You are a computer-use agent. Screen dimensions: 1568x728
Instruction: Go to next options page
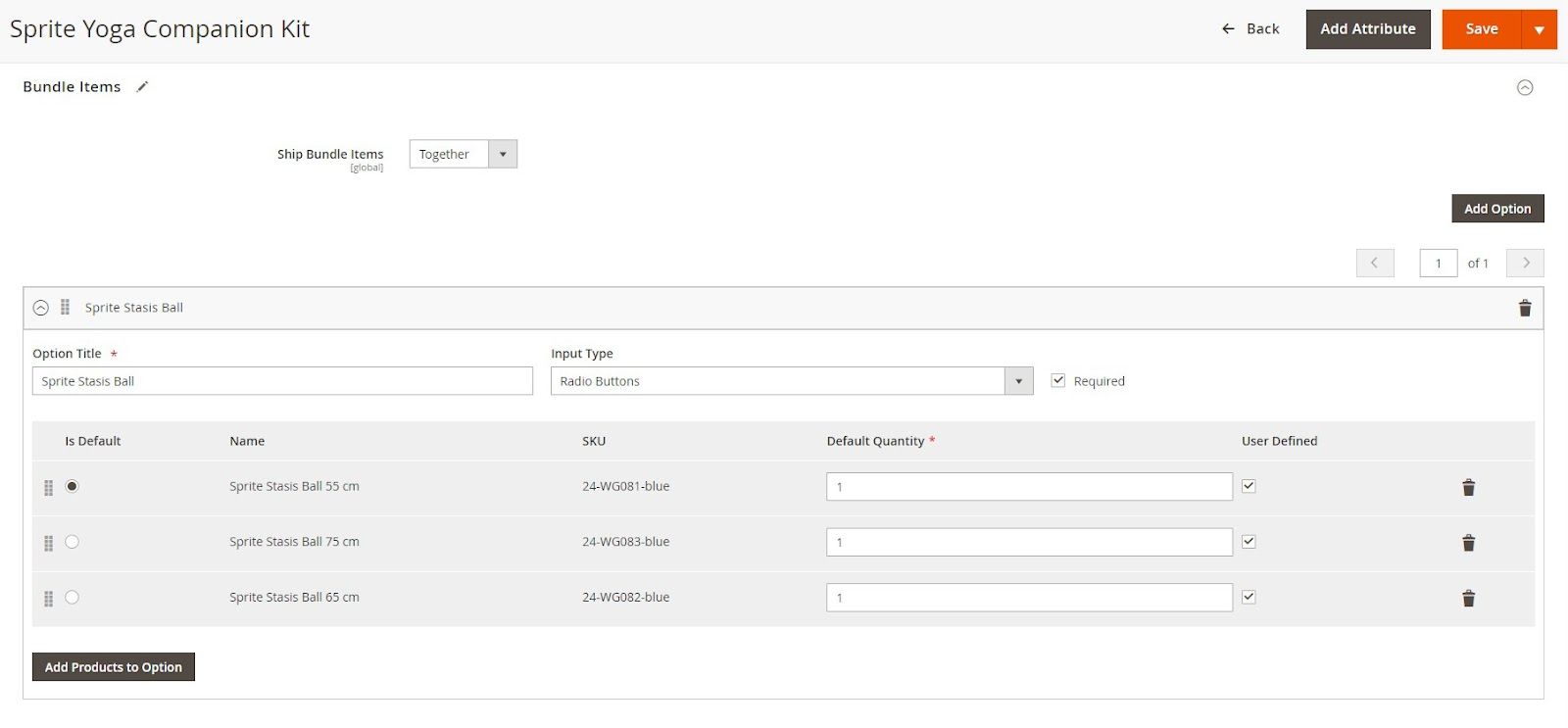tap(1525, 263)
